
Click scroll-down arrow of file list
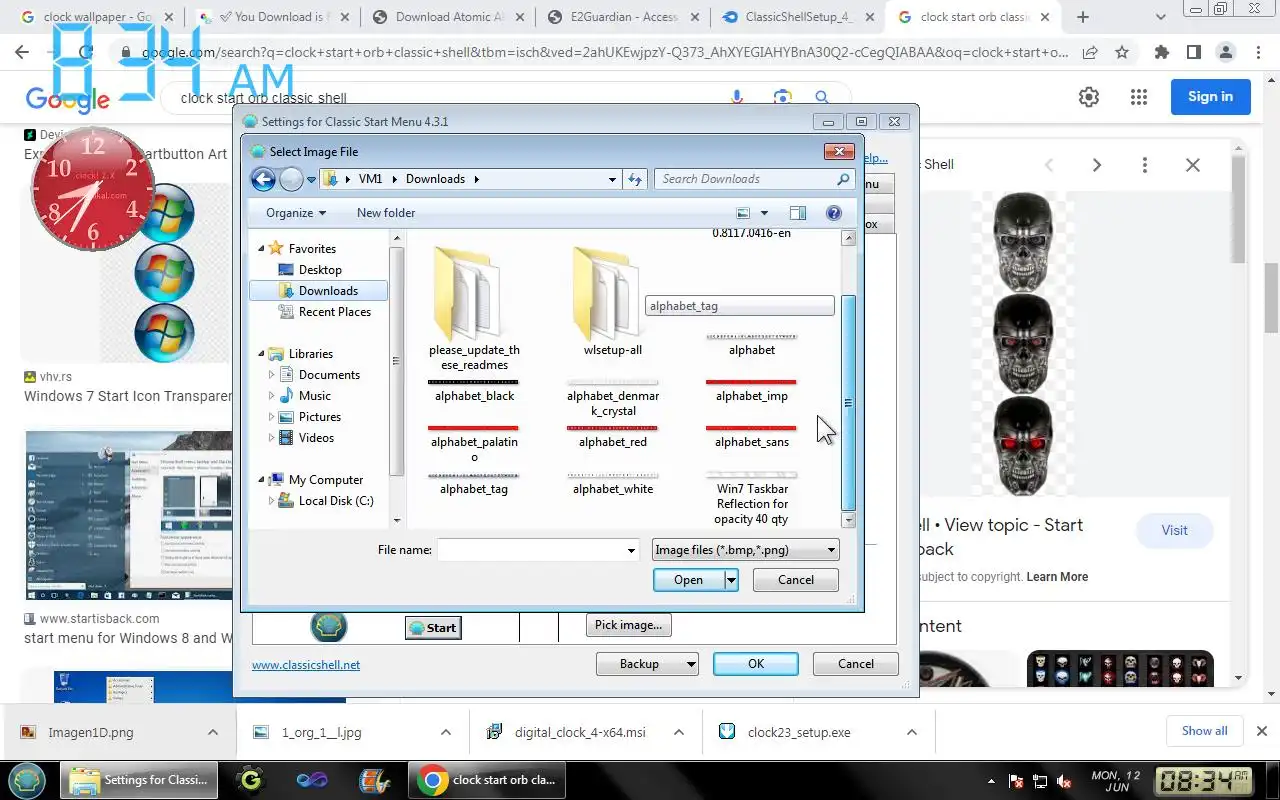coord(849,520)
